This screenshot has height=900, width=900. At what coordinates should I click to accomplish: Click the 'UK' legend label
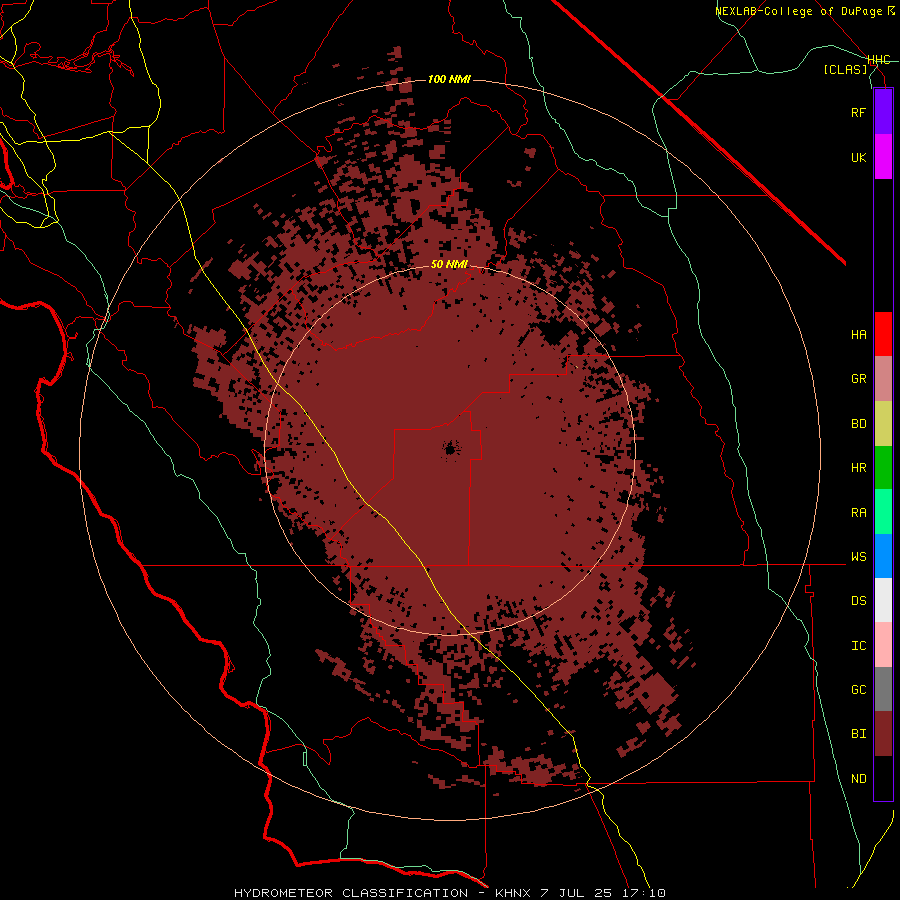859,157
